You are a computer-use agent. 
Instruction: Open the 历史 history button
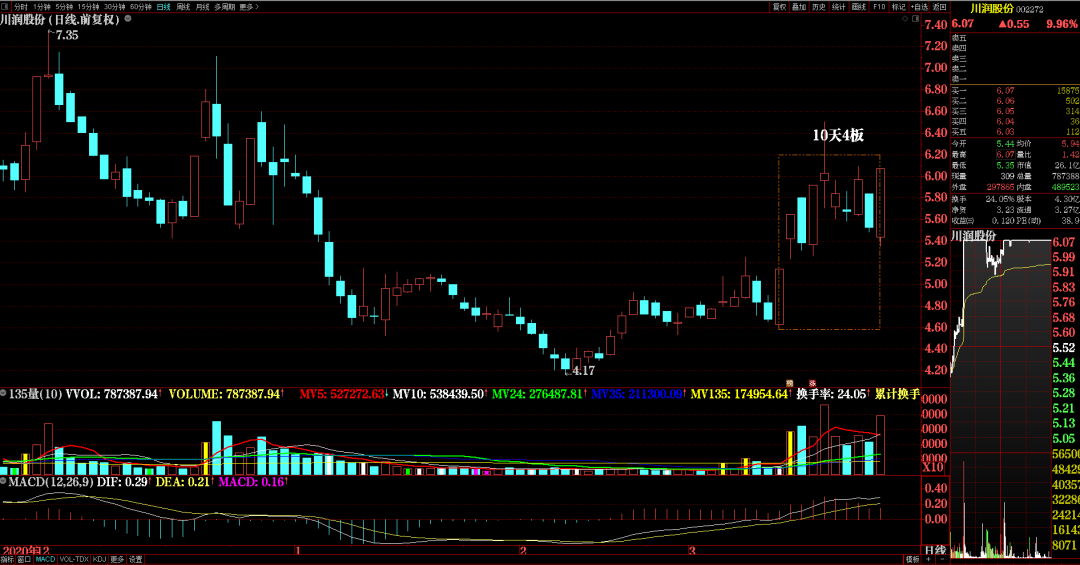coord(819,6)
